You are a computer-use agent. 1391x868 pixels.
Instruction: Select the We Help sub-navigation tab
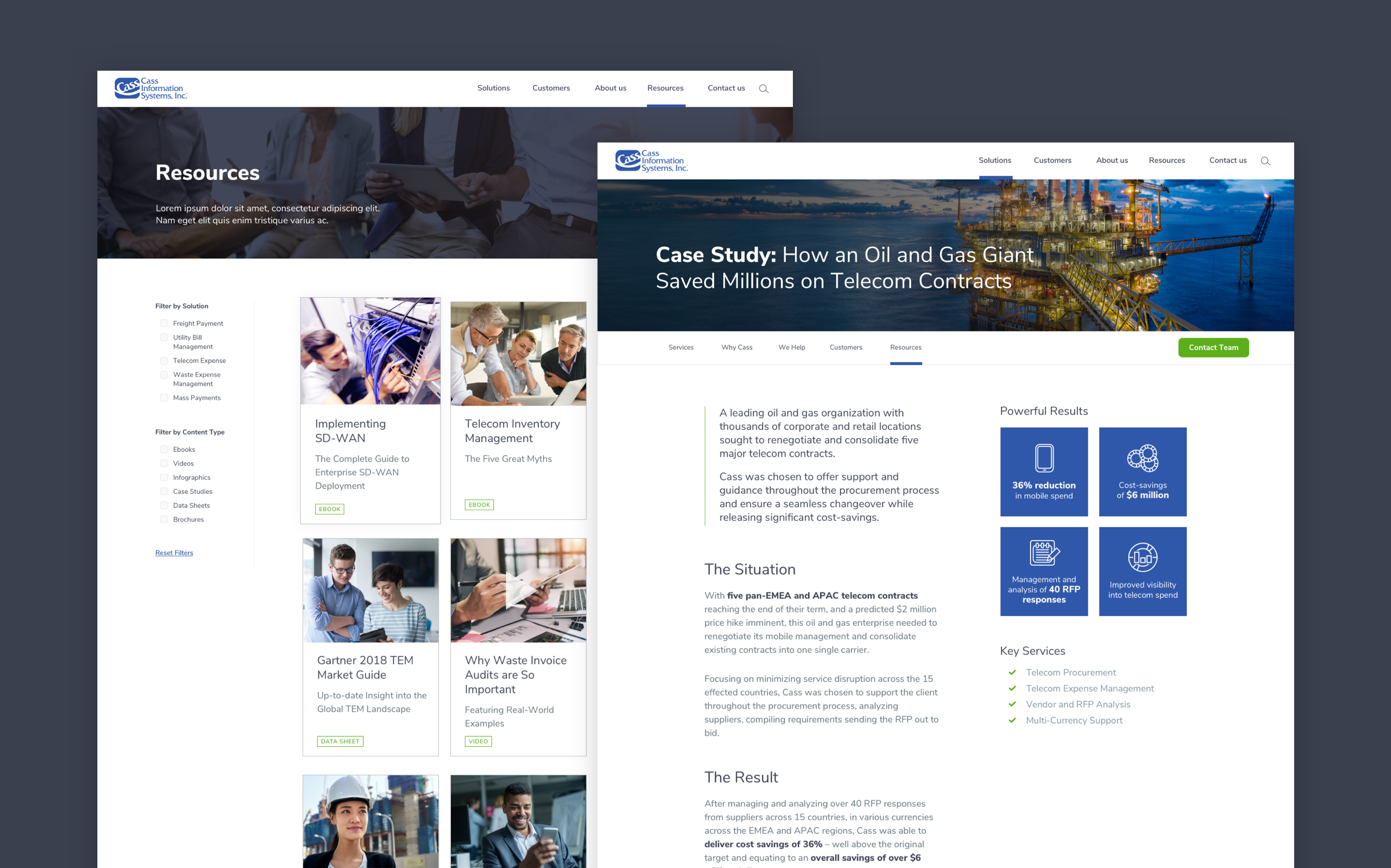791,348
